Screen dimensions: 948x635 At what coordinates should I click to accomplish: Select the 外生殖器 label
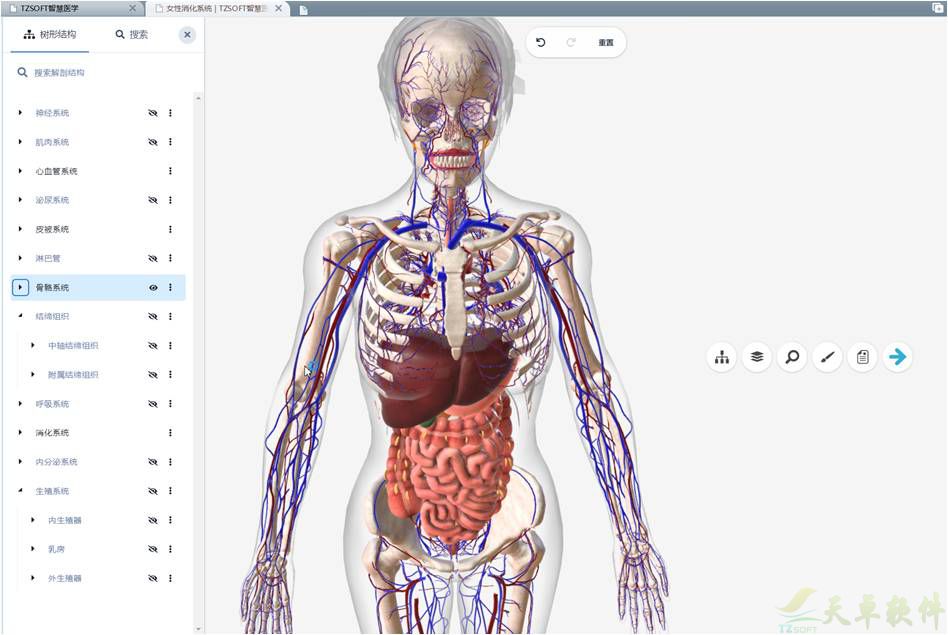click(65, 579)
